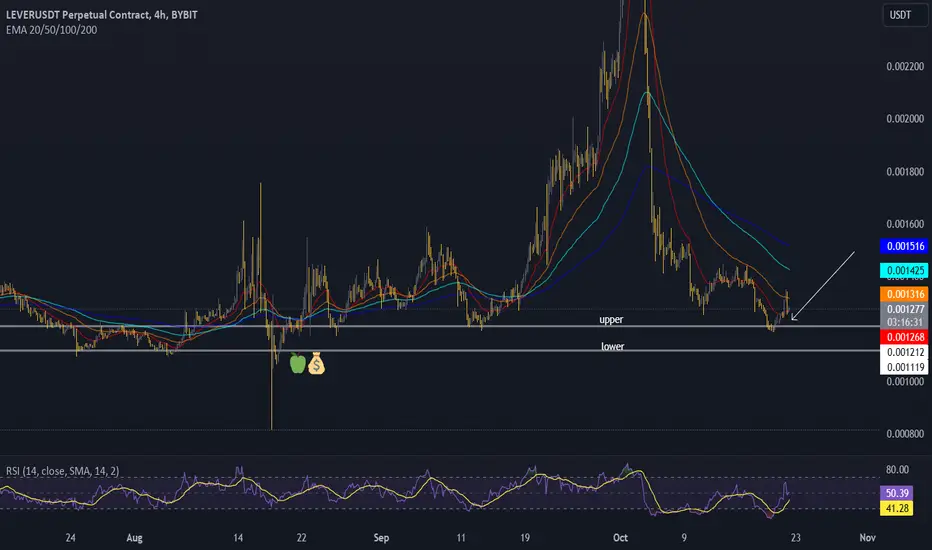The width and height of the screenshot is (932, 550).
Task: Click the '9' date axis label
Action: 684,538
